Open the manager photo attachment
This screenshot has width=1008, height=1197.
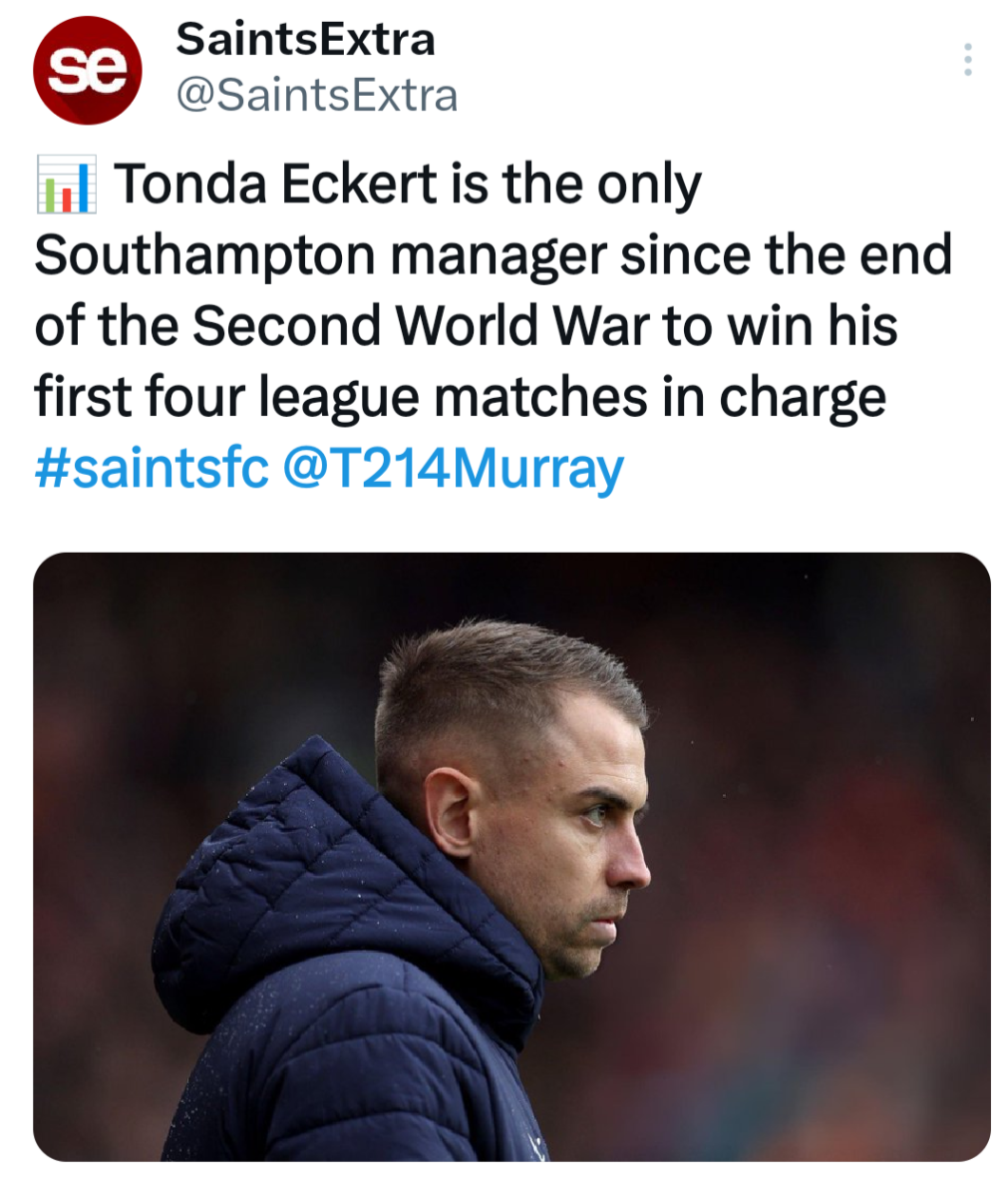(x=511, y=856)
